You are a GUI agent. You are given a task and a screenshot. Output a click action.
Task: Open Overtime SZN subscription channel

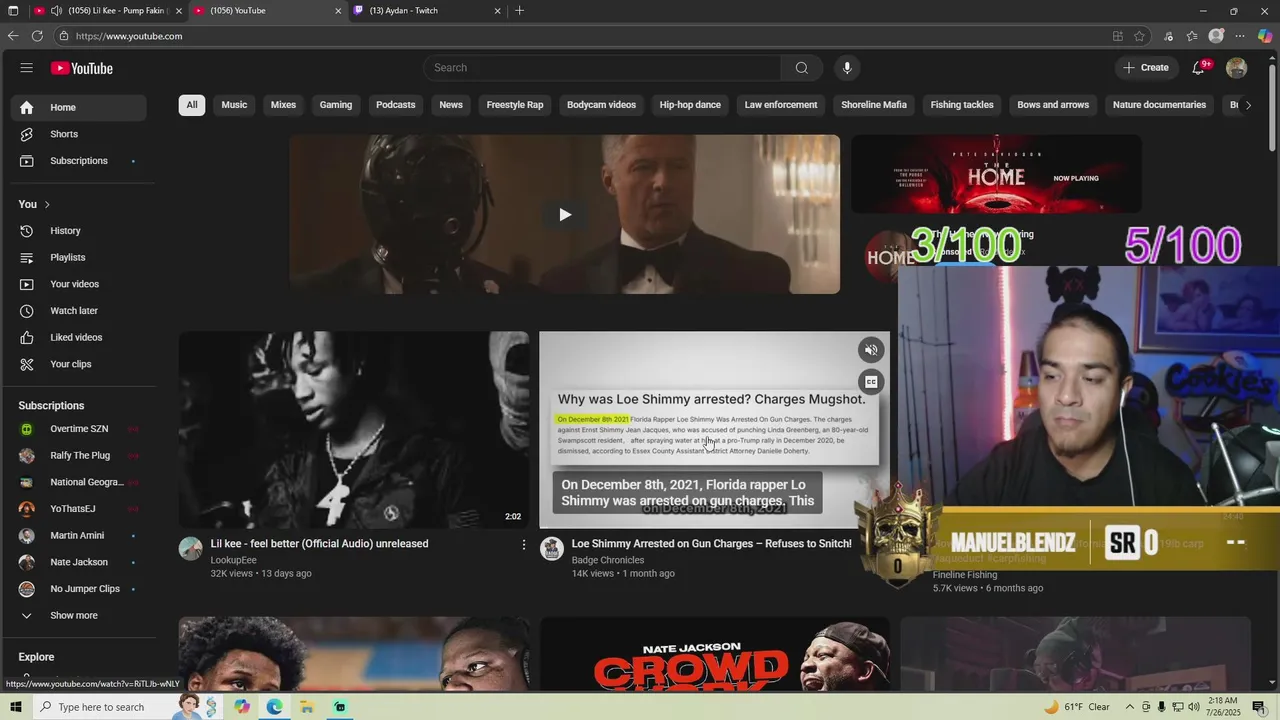point(79,429)
